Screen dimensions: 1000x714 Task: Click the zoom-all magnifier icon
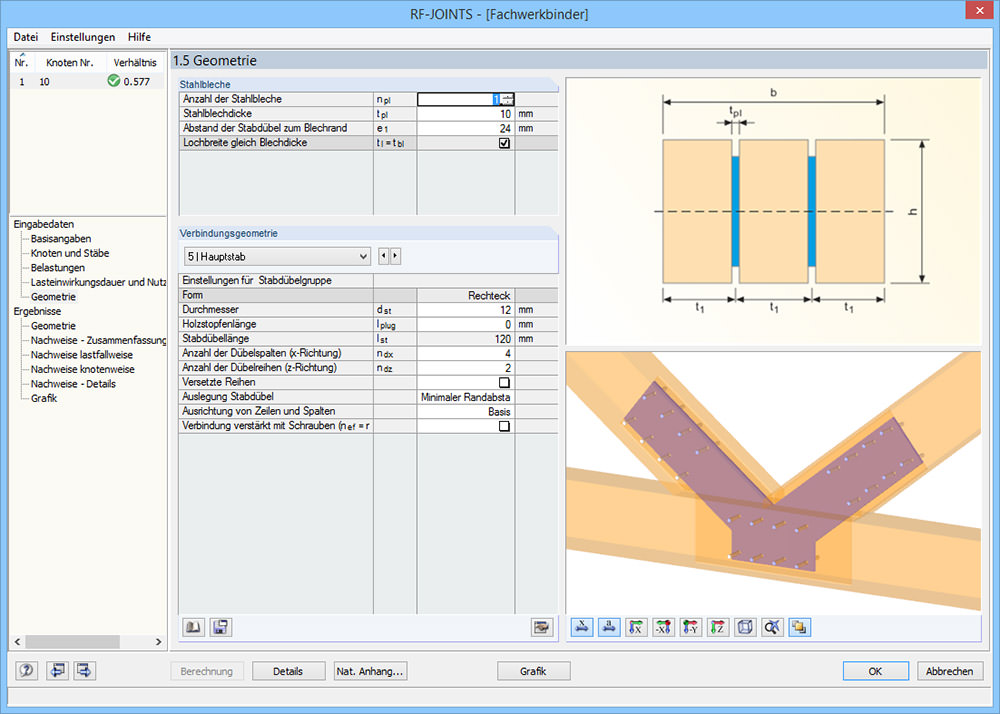(772, 627)
